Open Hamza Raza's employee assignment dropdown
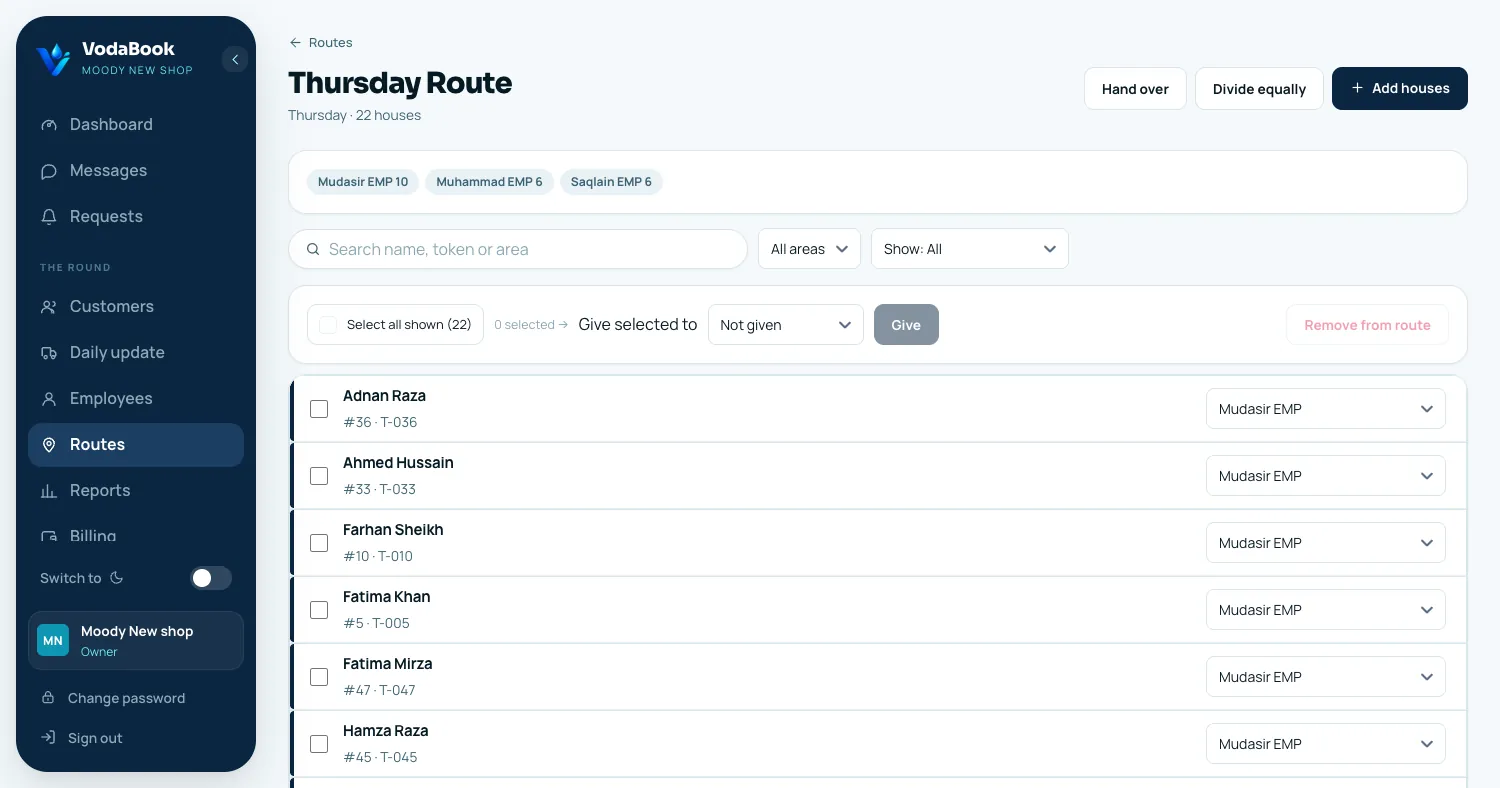 (1326, 744)
